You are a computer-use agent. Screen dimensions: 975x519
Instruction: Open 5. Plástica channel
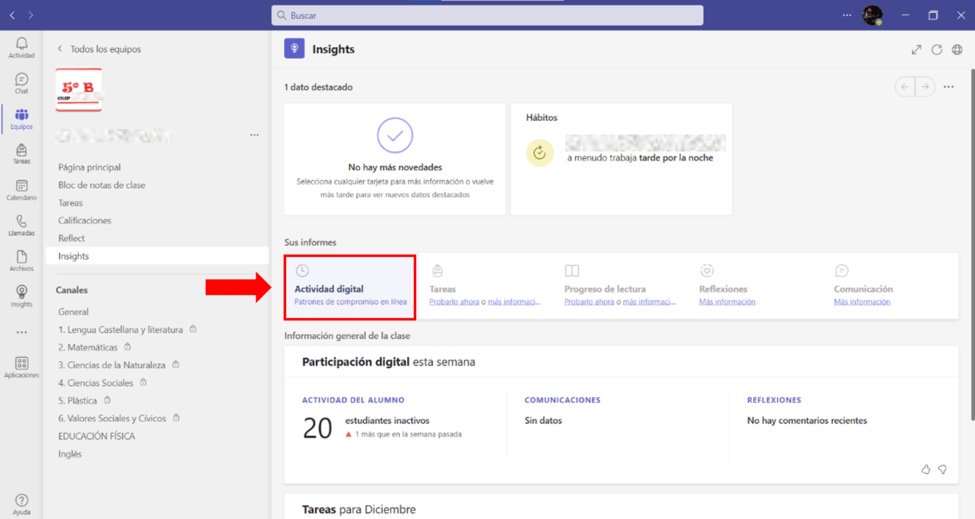click(78, 401)
